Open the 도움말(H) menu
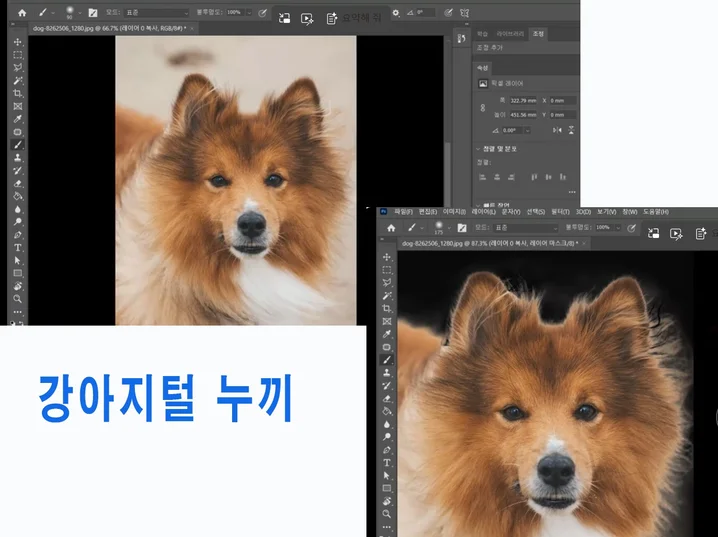718x537 pixels. pyautogui.click(x=656, y=212)
